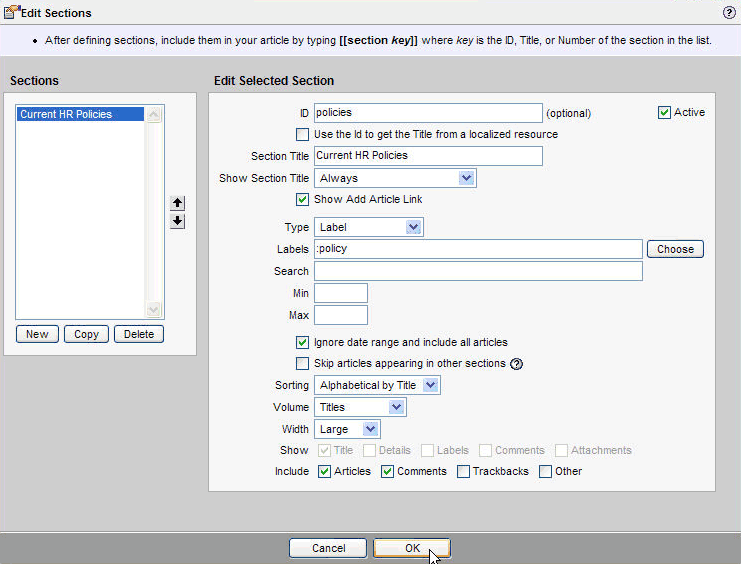Move section down with the down arrow
741x564 pixels.
coord(178,221)
